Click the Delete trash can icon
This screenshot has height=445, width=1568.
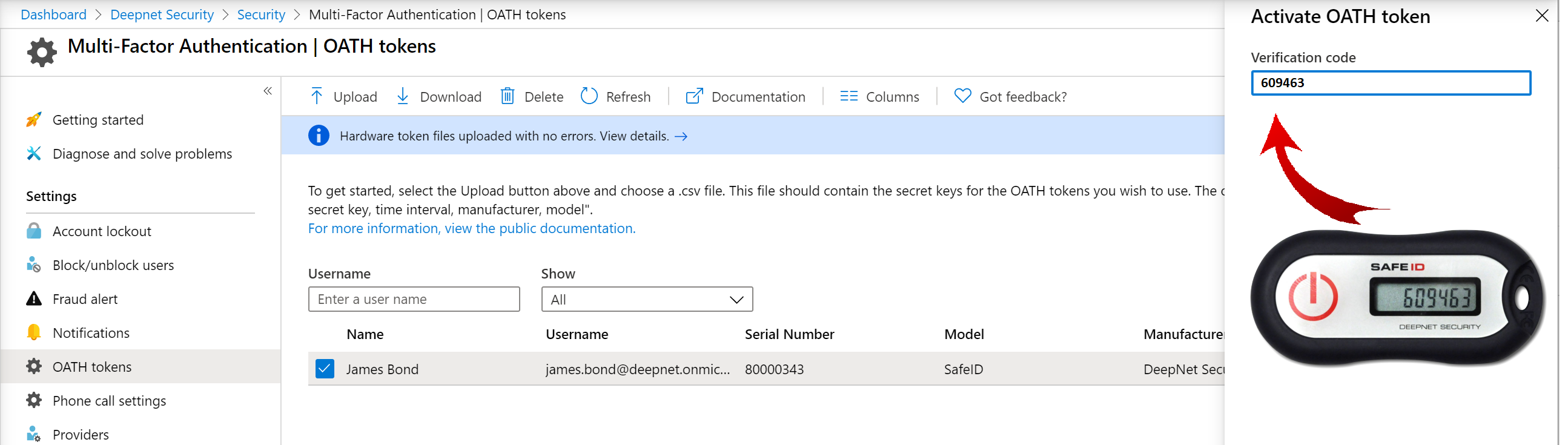507,96
